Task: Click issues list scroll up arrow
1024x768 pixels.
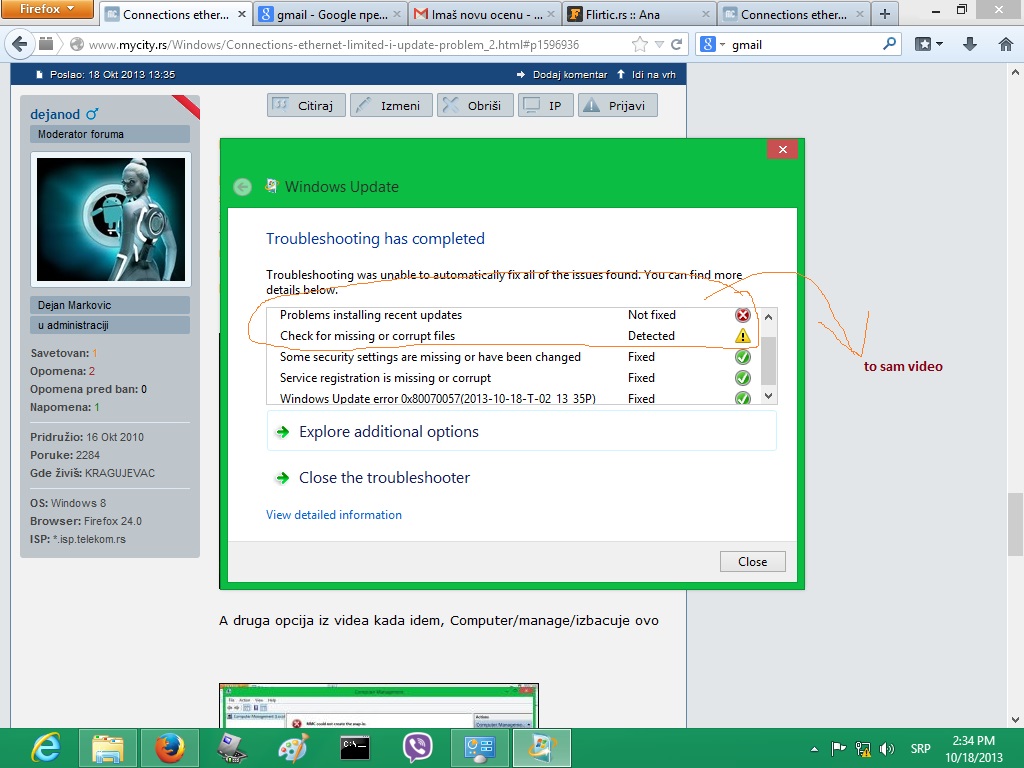Action: pyautogui.click(x=769, y=317)
